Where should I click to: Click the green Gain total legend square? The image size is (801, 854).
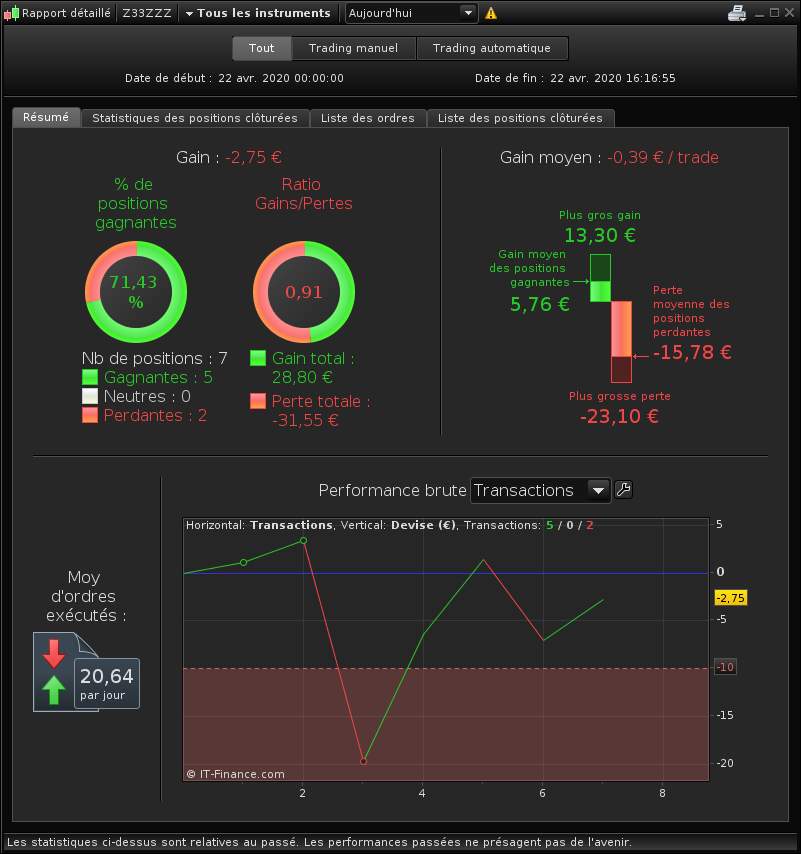pyautogui.click(x=258, y=358)
